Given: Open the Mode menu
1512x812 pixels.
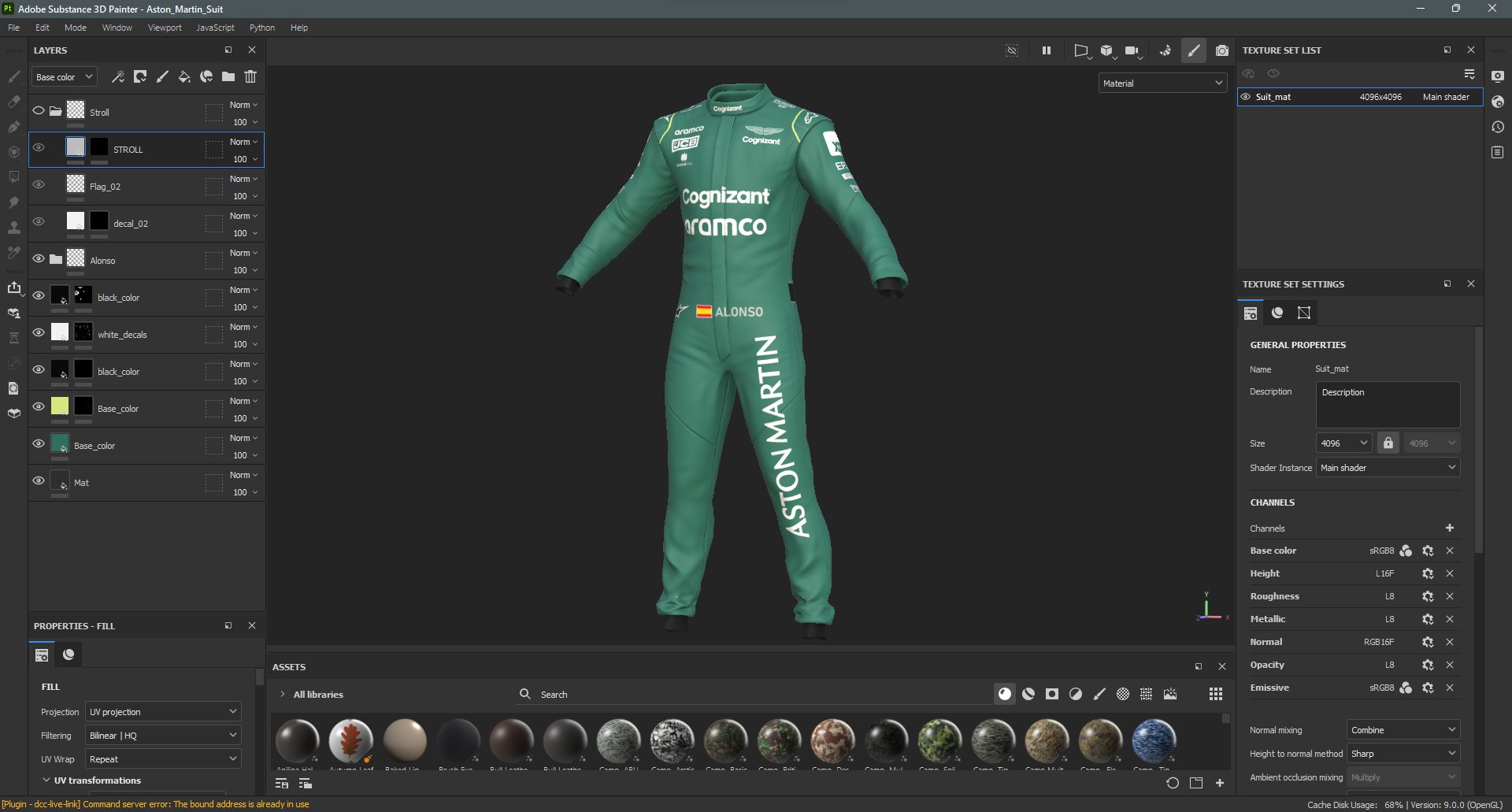Looking at the screenshot, I should (76, 28).
